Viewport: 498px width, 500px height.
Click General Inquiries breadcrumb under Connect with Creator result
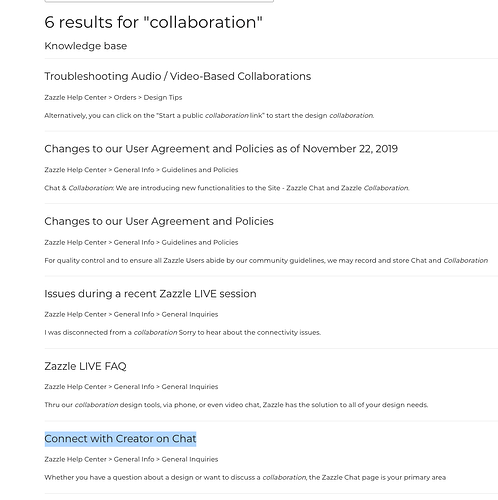pos(190,459)
